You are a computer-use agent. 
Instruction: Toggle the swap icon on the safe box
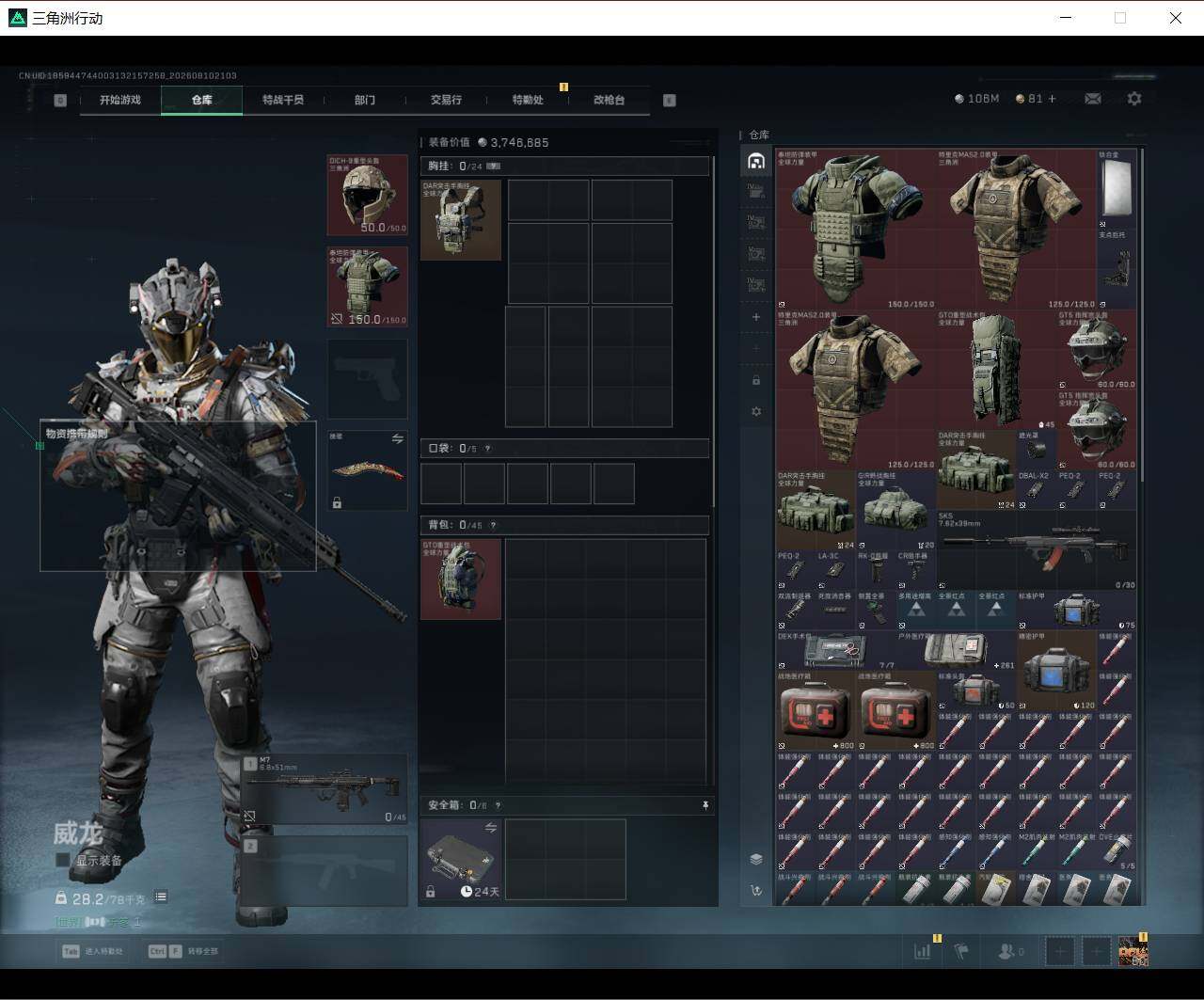pos(490,828)
